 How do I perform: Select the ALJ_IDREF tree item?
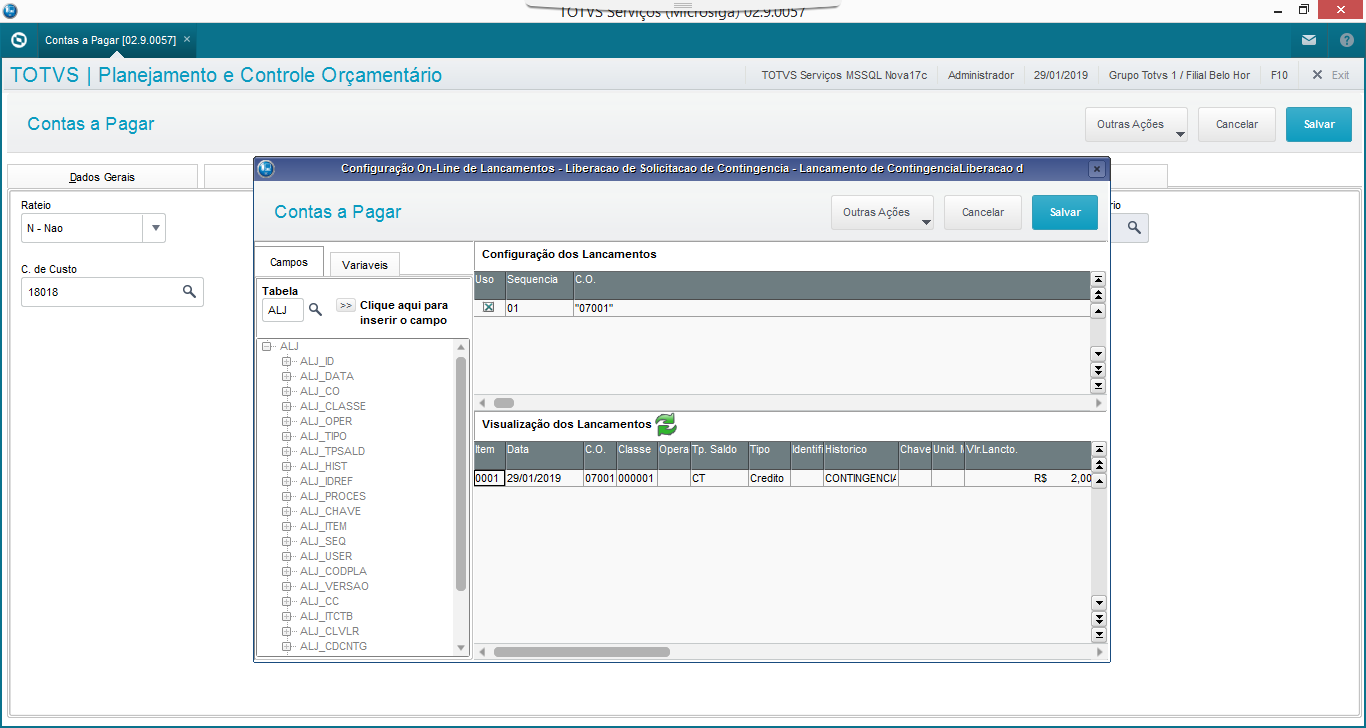[326, 481]
